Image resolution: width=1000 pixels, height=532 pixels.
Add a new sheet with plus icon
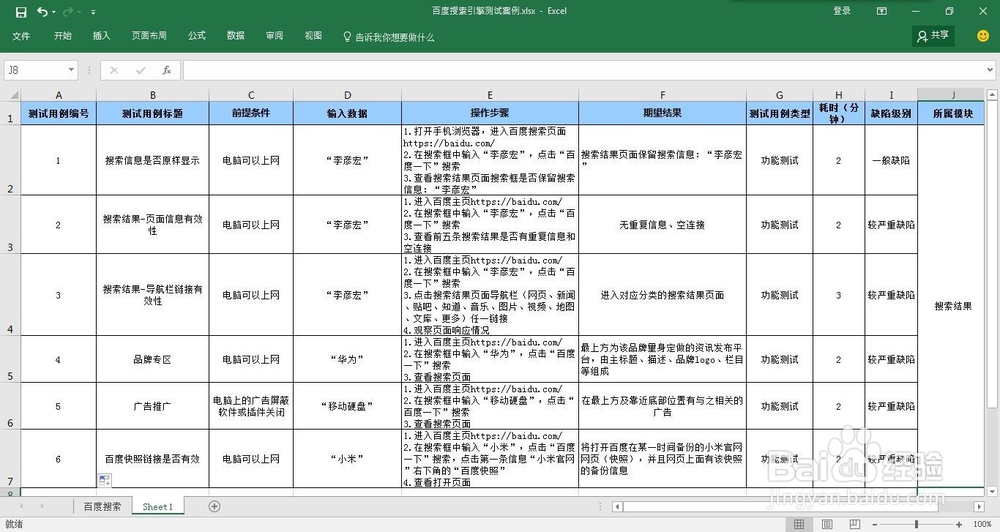(x=215, y=506)
